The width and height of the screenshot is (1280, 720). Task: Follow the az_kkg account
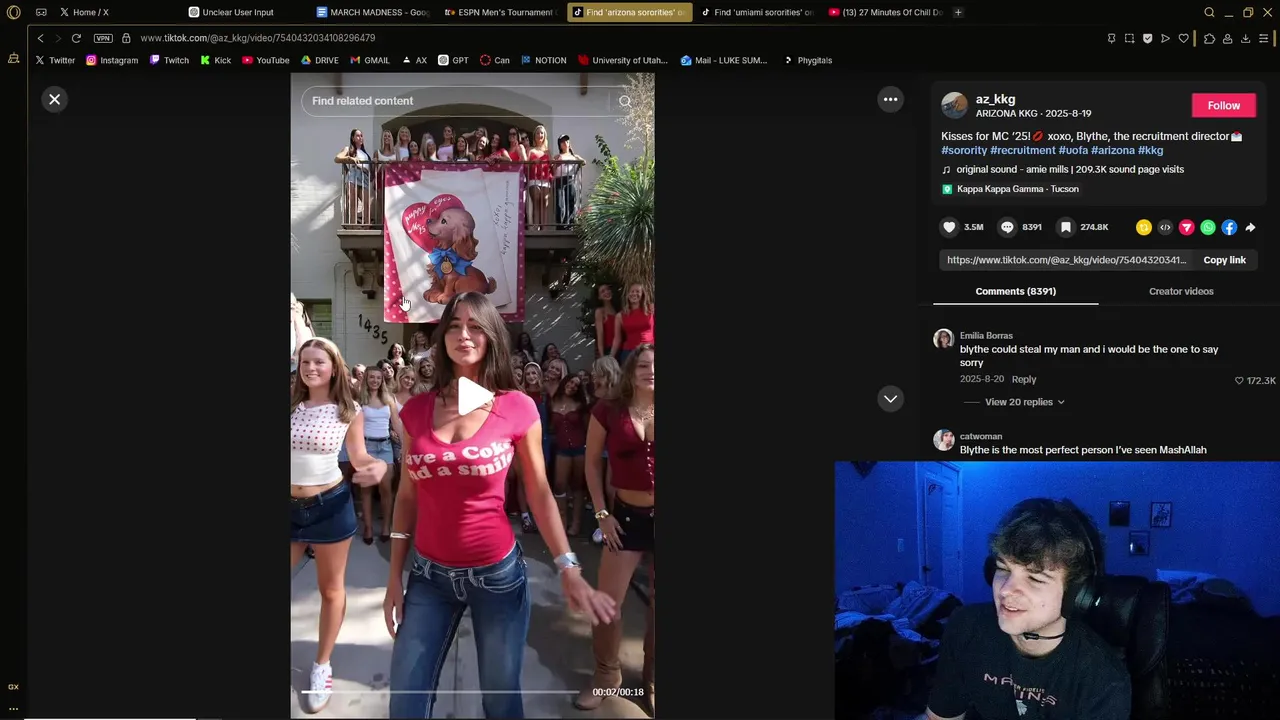click(1223, 105)
